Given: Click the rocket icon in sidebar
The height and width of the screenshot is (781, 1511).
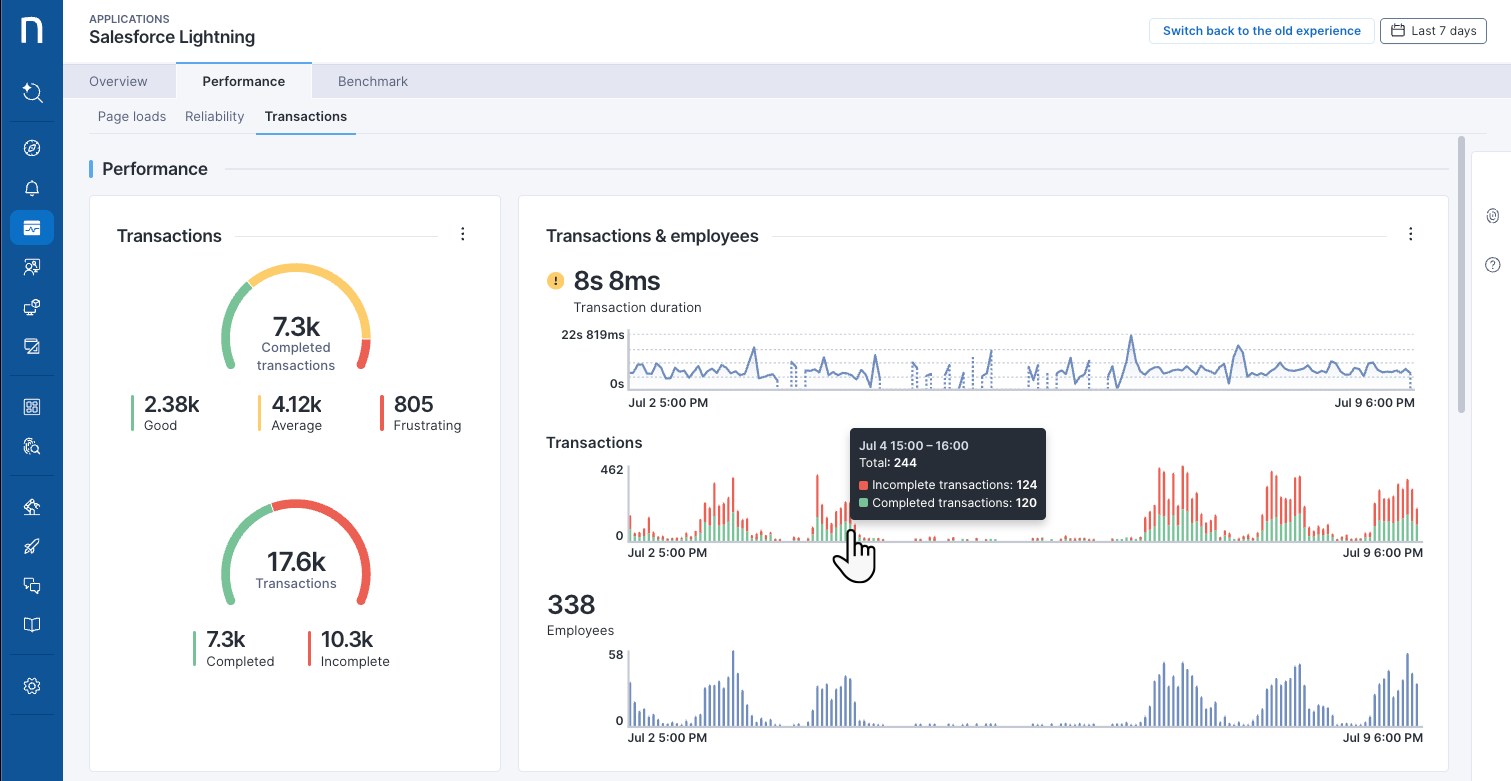Looking at the screenshot, I should pyautogui.click(x=32, y=546).
